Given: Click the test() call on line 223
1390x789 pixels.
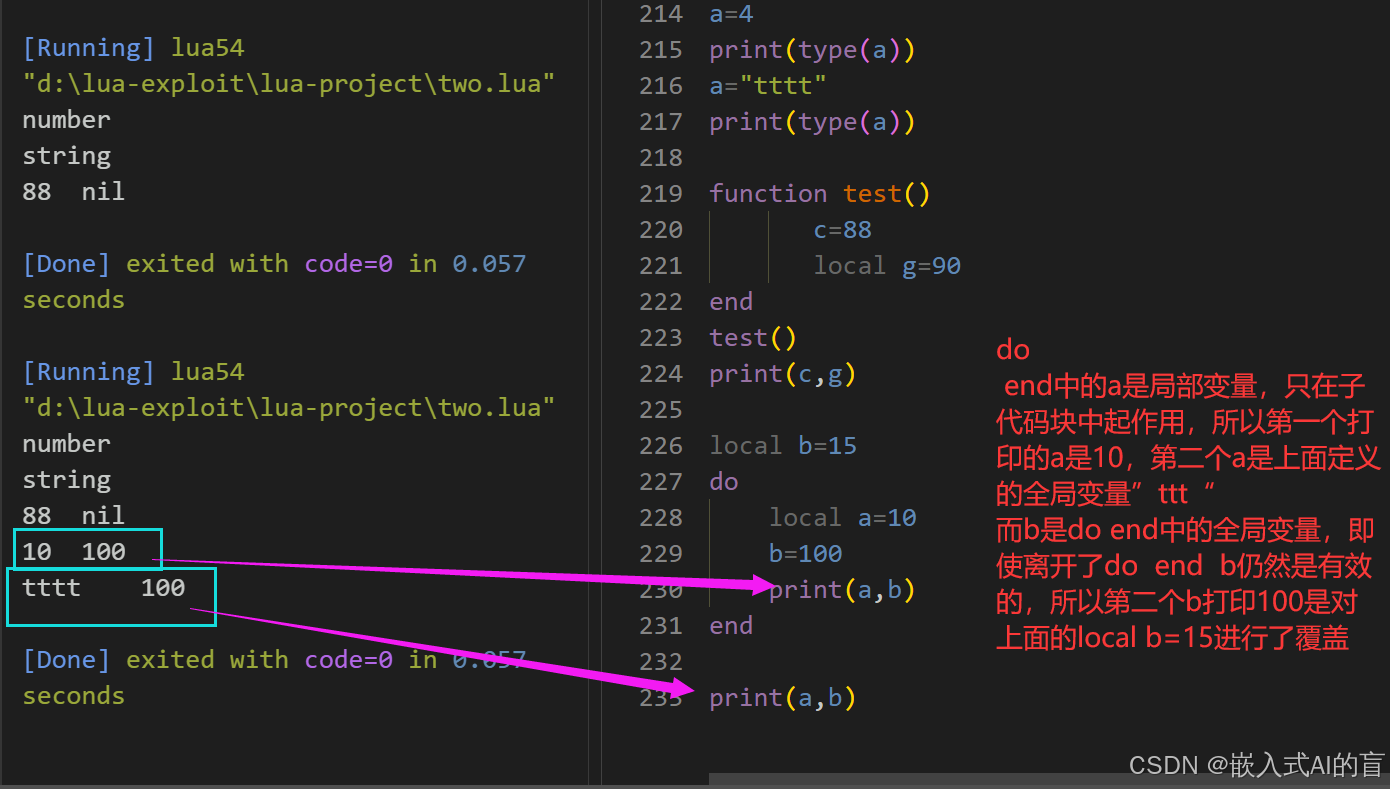Looking at the screenshot, I should click(753, 338).
